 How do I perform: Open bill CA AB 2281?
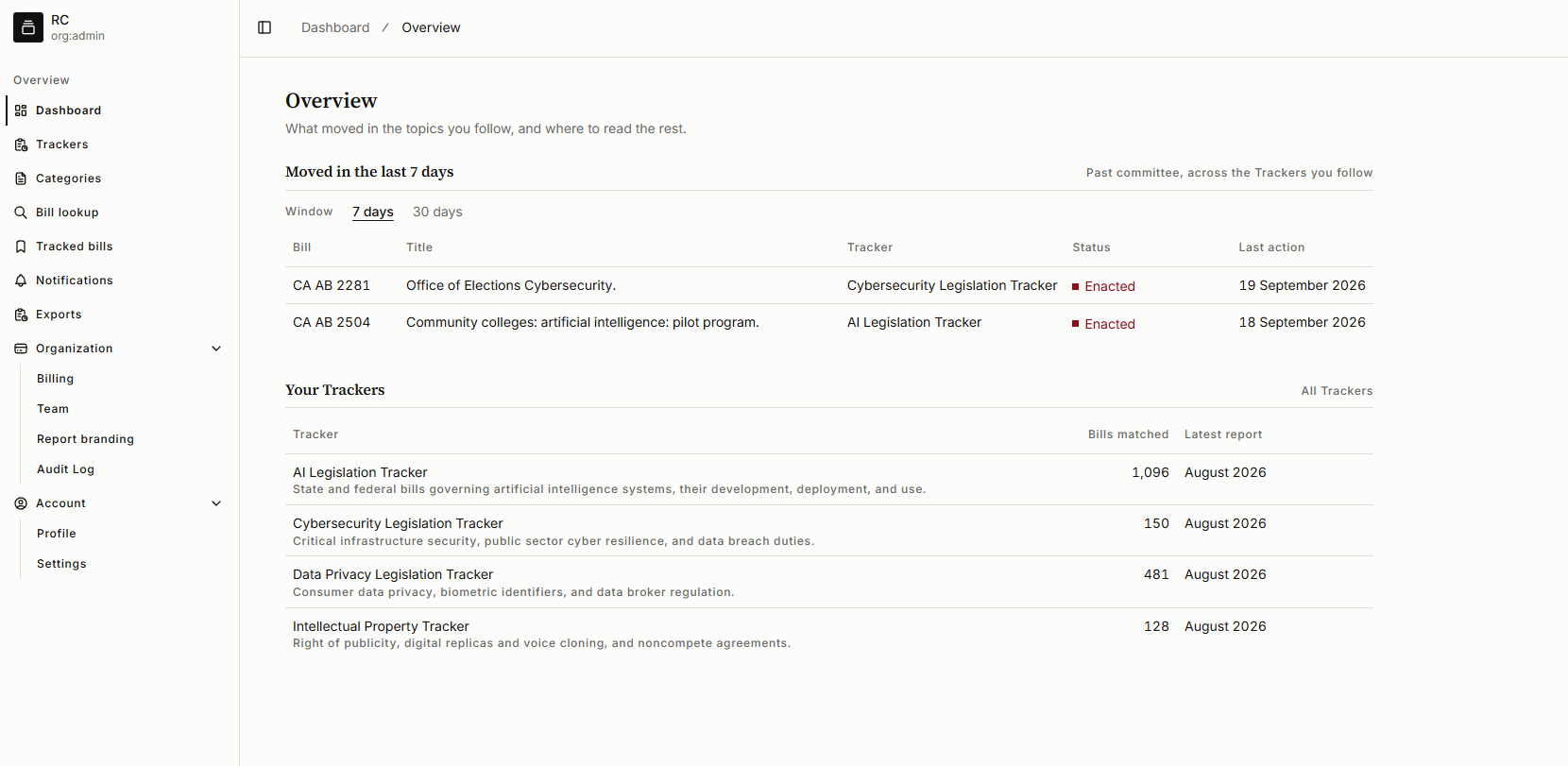332,285
